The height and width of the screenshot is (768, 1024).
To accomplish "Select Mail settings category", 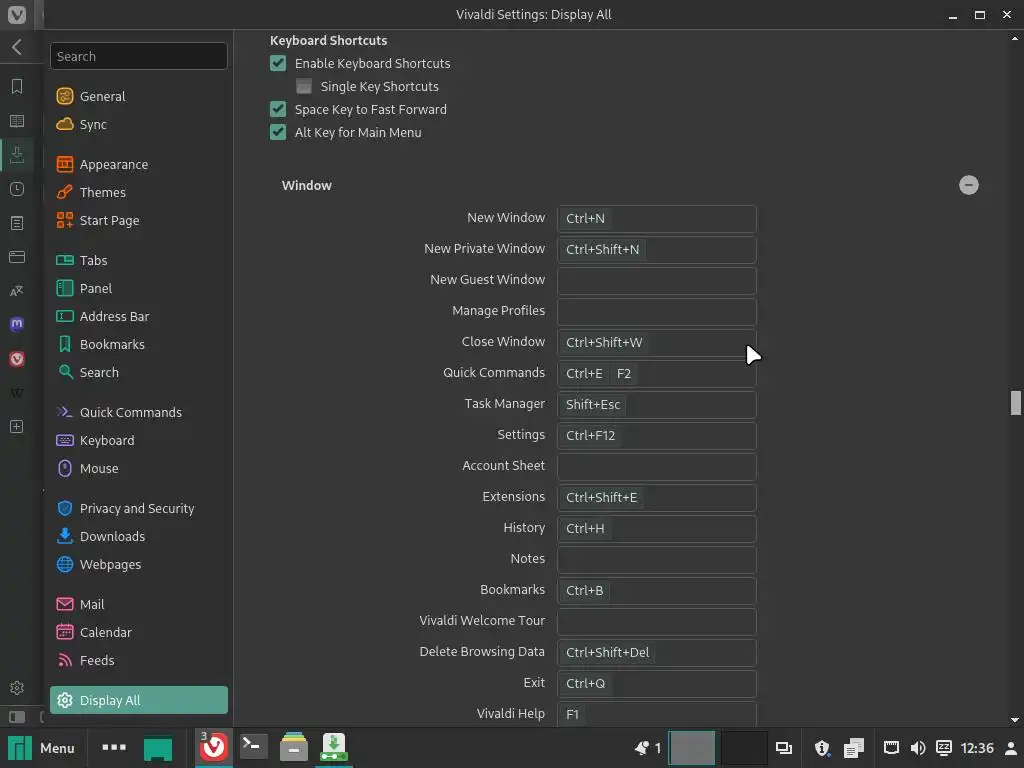I will 138,604.
